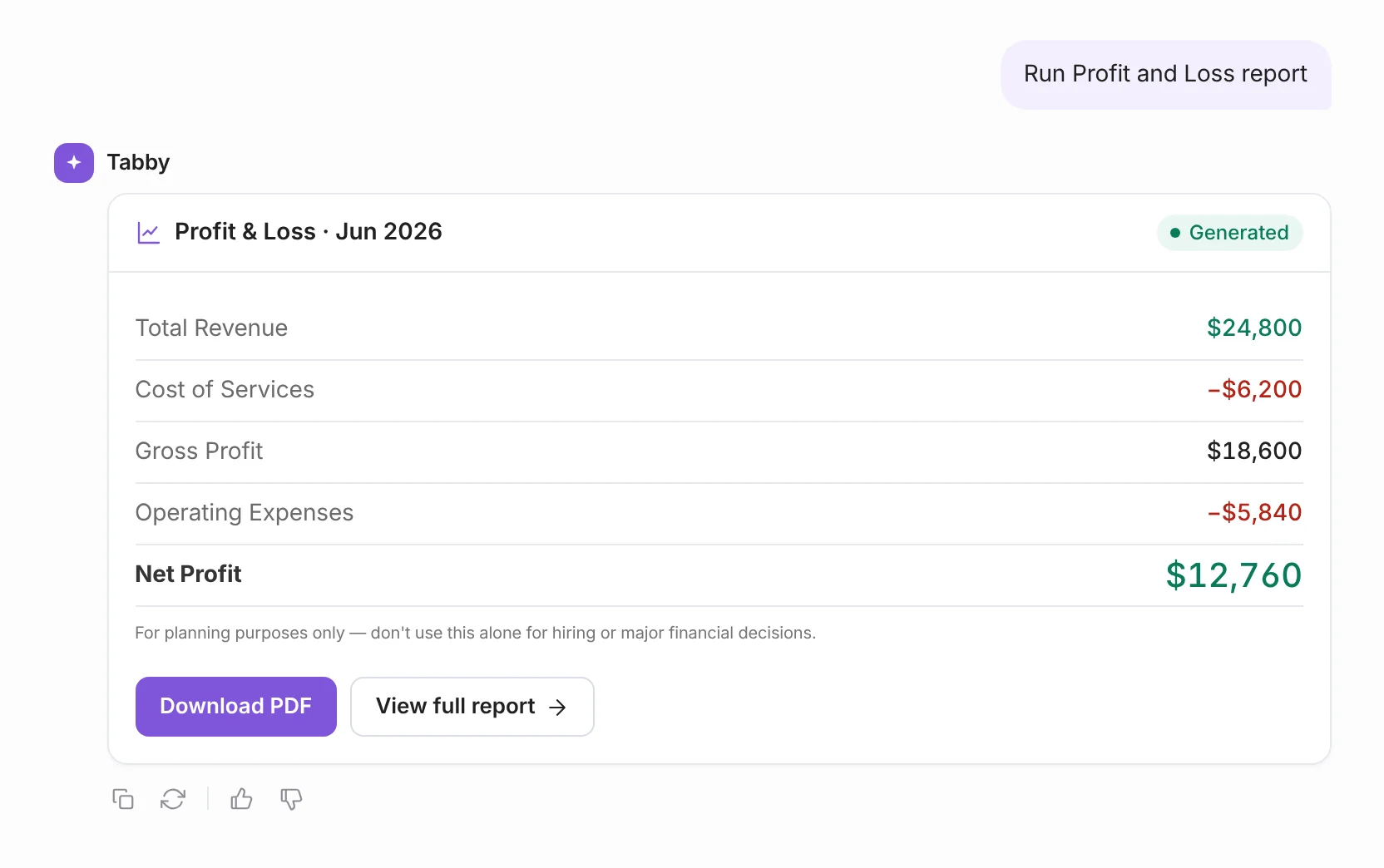Click the Gross Profit label
This screenshot has height=868, width=1384.
[x=199, y=451]
